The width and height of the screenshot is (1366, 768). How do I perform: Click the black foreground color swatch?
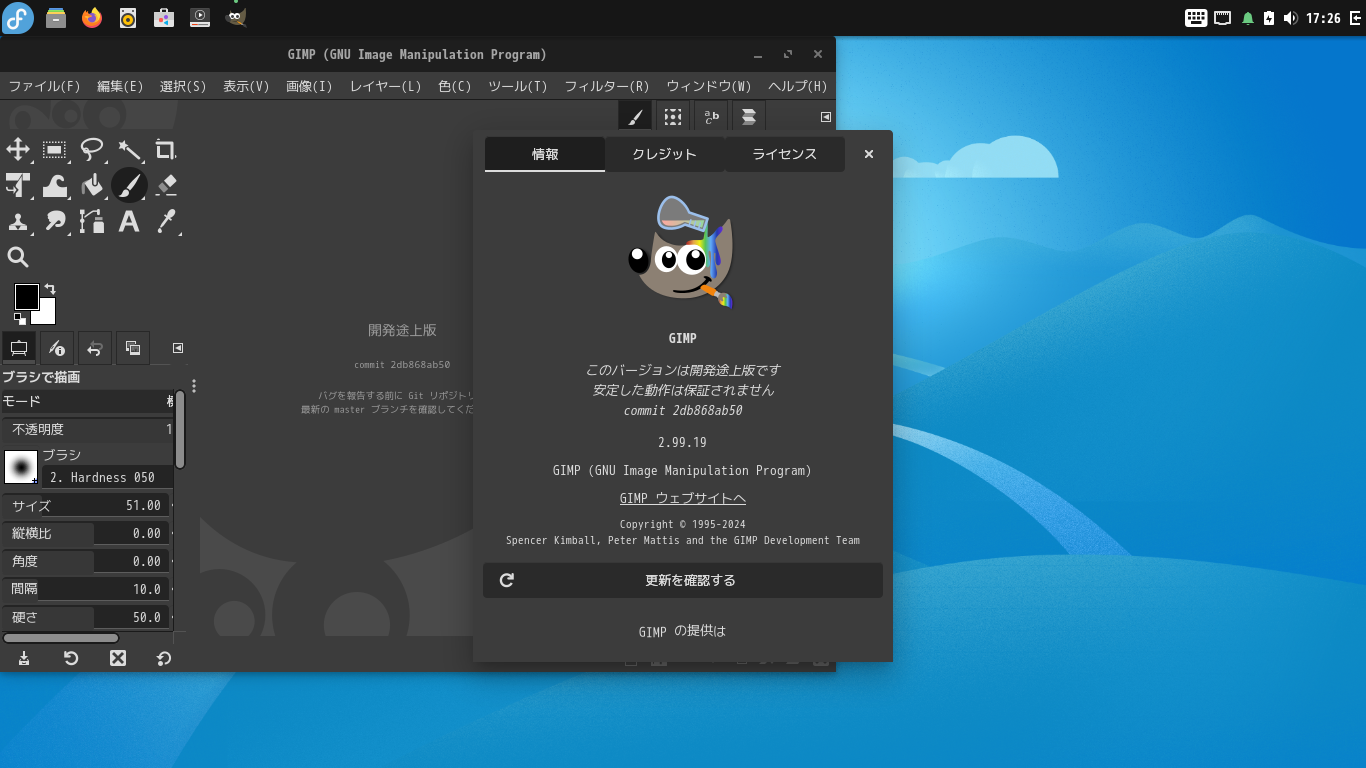26,297
